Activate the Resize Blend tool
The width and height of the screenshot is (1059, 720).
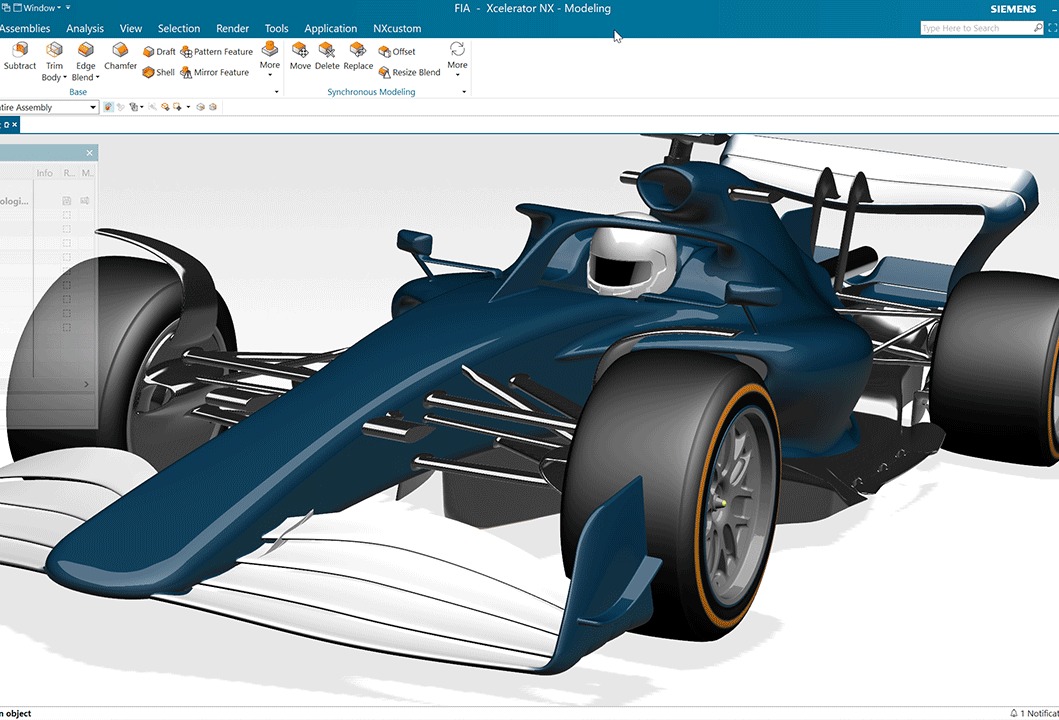(410, 72)
